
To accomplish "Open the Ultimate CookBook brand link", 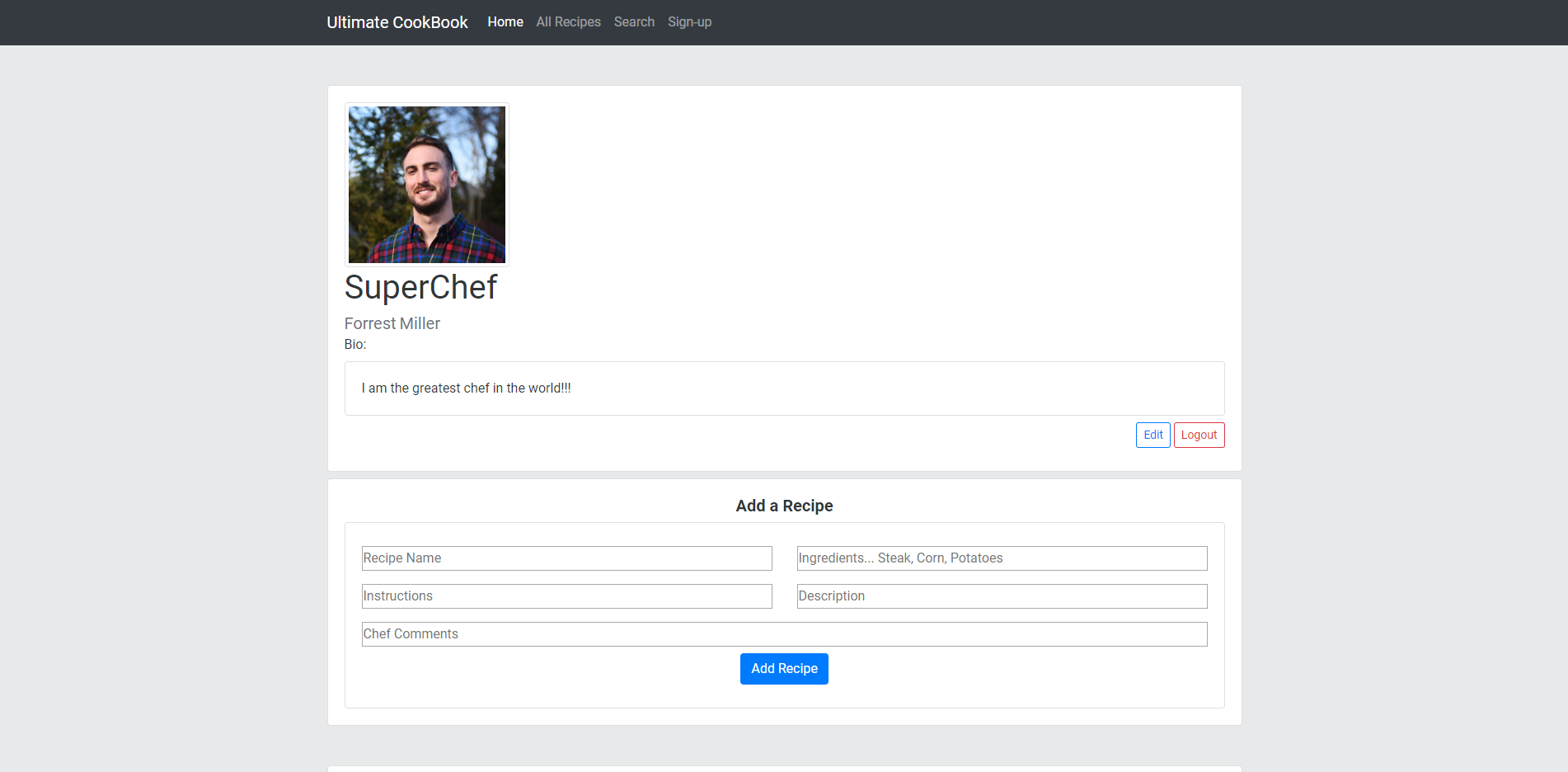I will tap(397, 22).
